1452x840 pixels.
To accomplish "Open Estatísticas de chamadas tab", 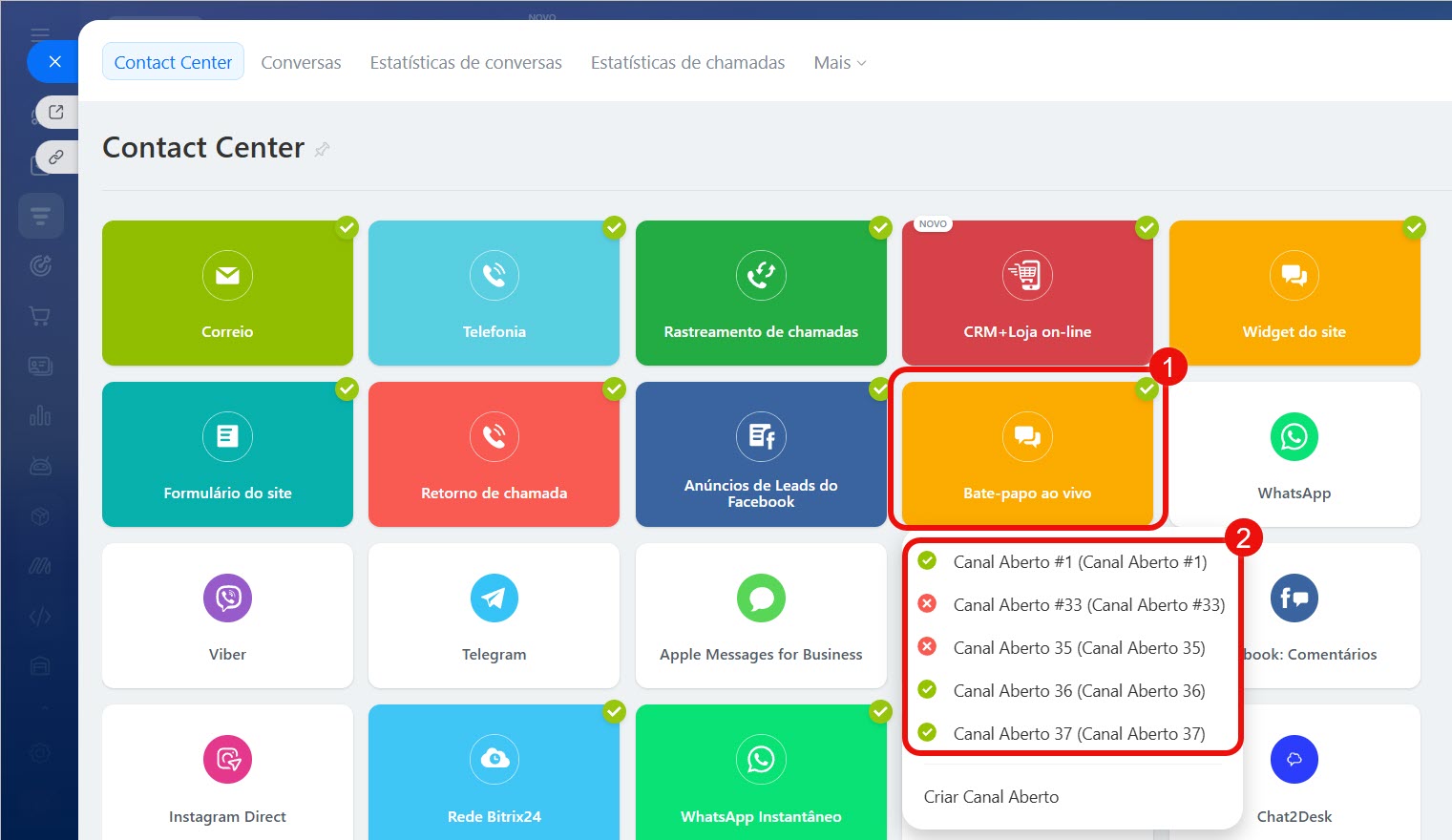I will [687, 63].
